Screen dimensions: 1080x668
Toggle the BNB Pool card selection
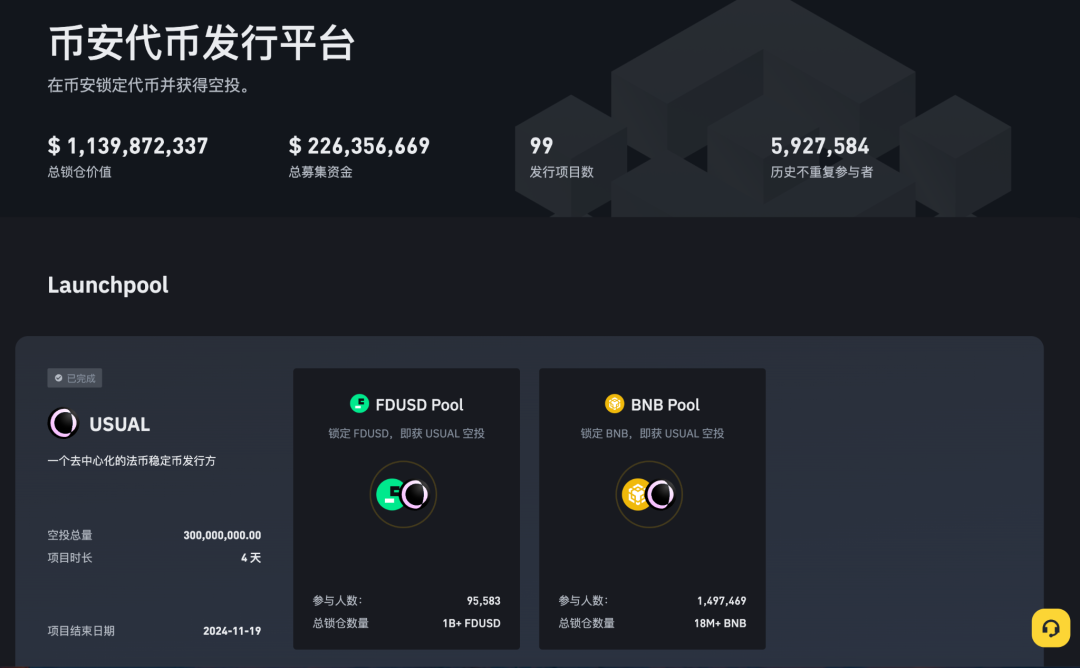tap(652, 508)
